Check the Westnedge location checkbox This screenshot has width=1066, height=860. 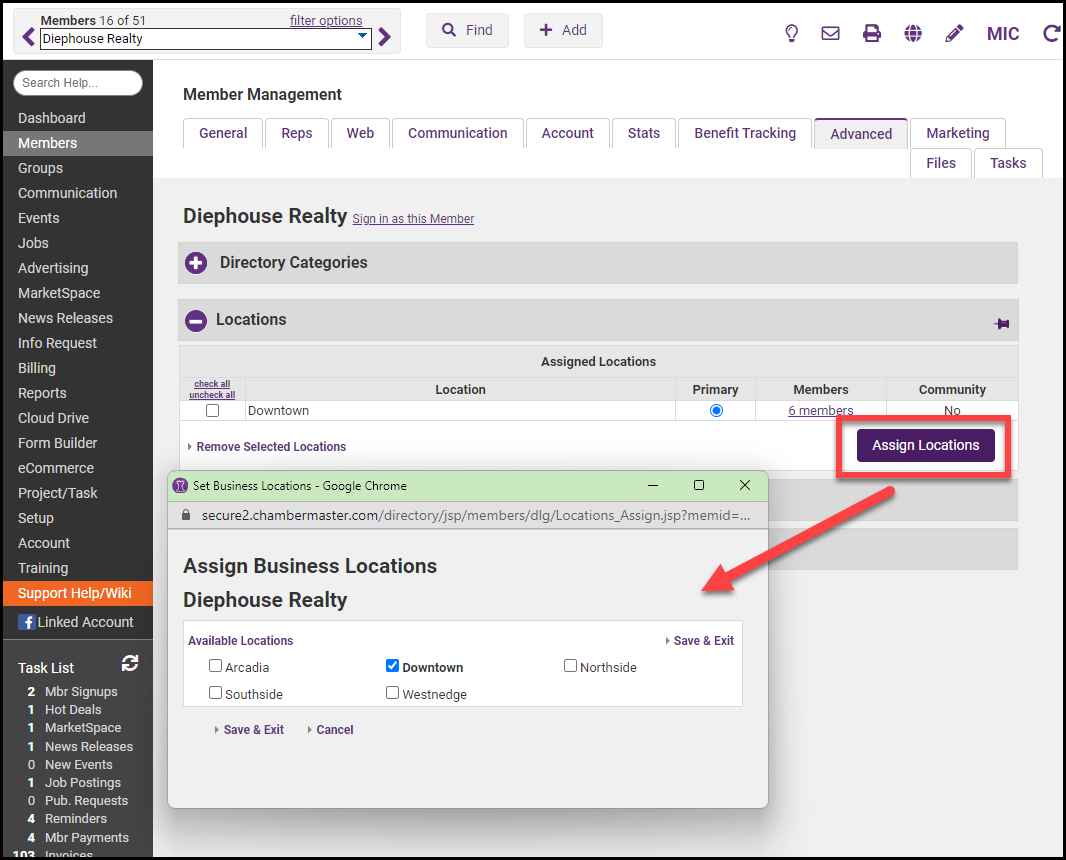click(x=393, y=693)
